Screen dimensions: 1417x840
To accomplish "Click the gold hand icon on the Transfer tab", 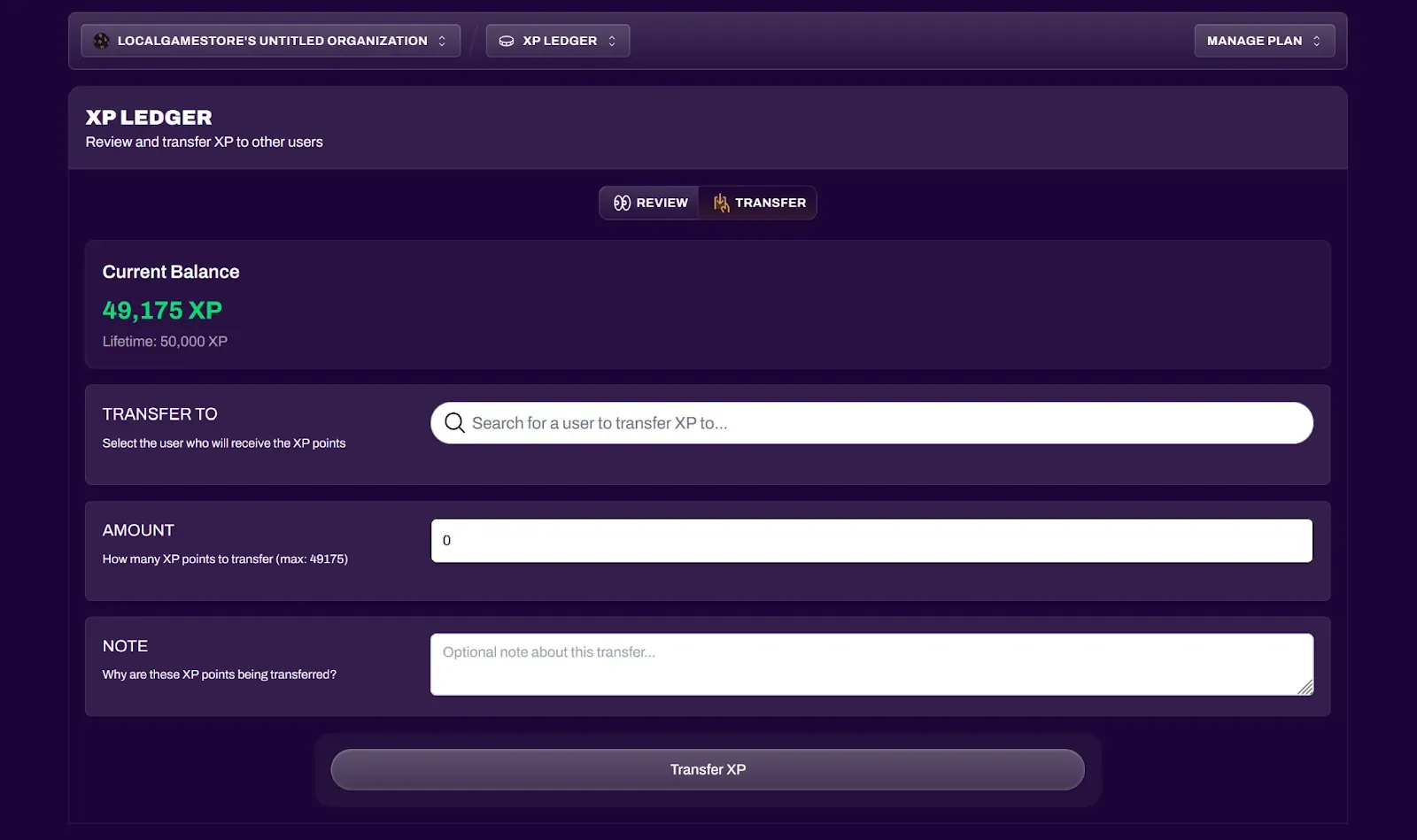I will point(719,203).
